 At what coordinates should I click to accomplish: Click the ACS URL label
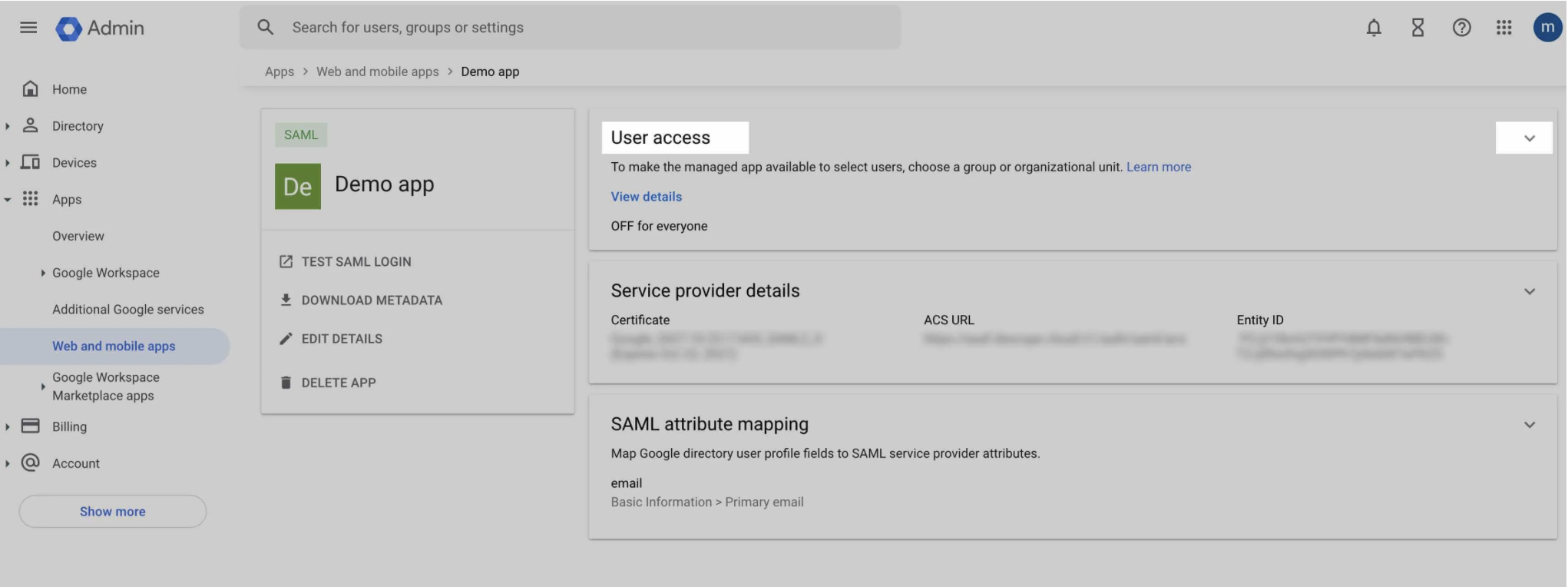pos(948,320)
